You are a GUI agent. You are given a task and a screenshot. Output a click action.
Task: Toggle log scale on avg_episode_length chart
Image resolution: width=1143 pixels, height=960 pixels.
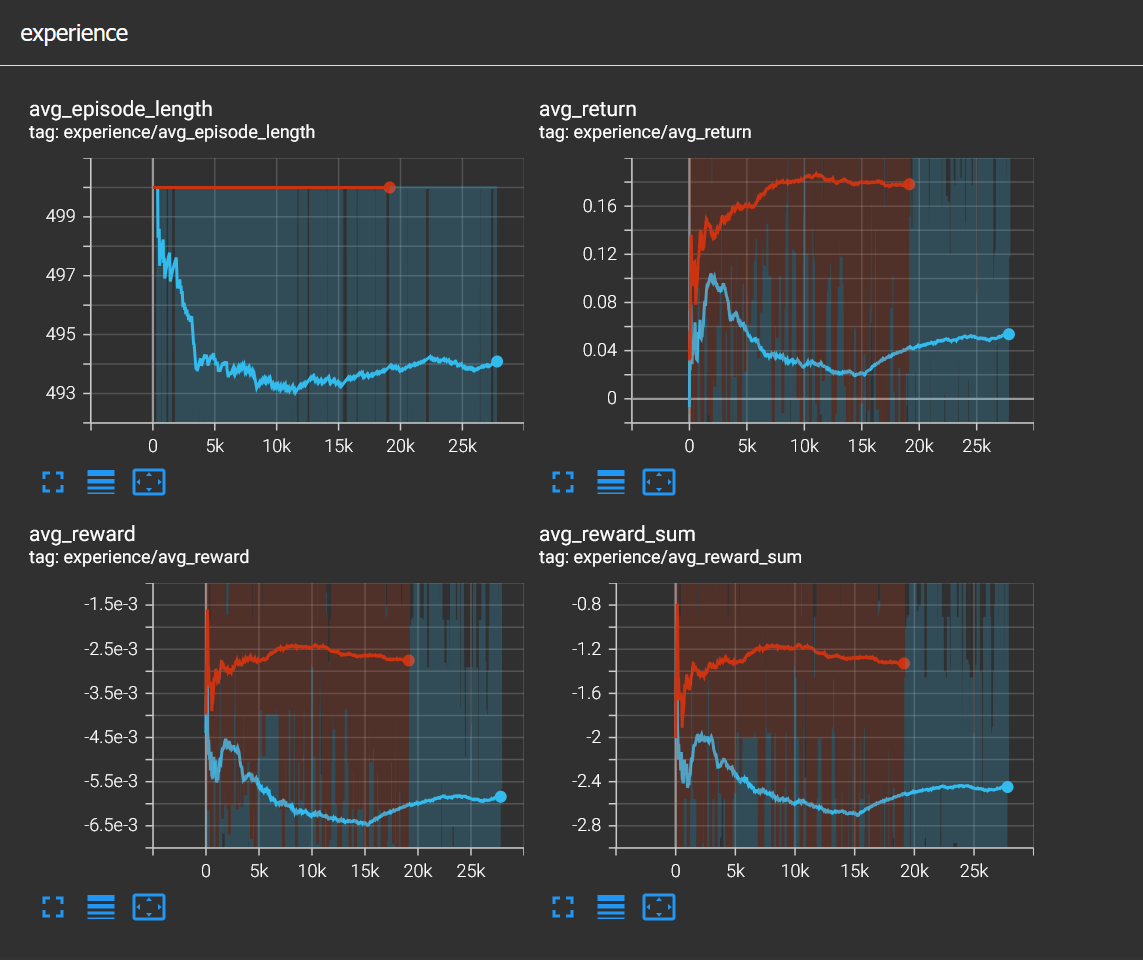(x=101, y=482)
